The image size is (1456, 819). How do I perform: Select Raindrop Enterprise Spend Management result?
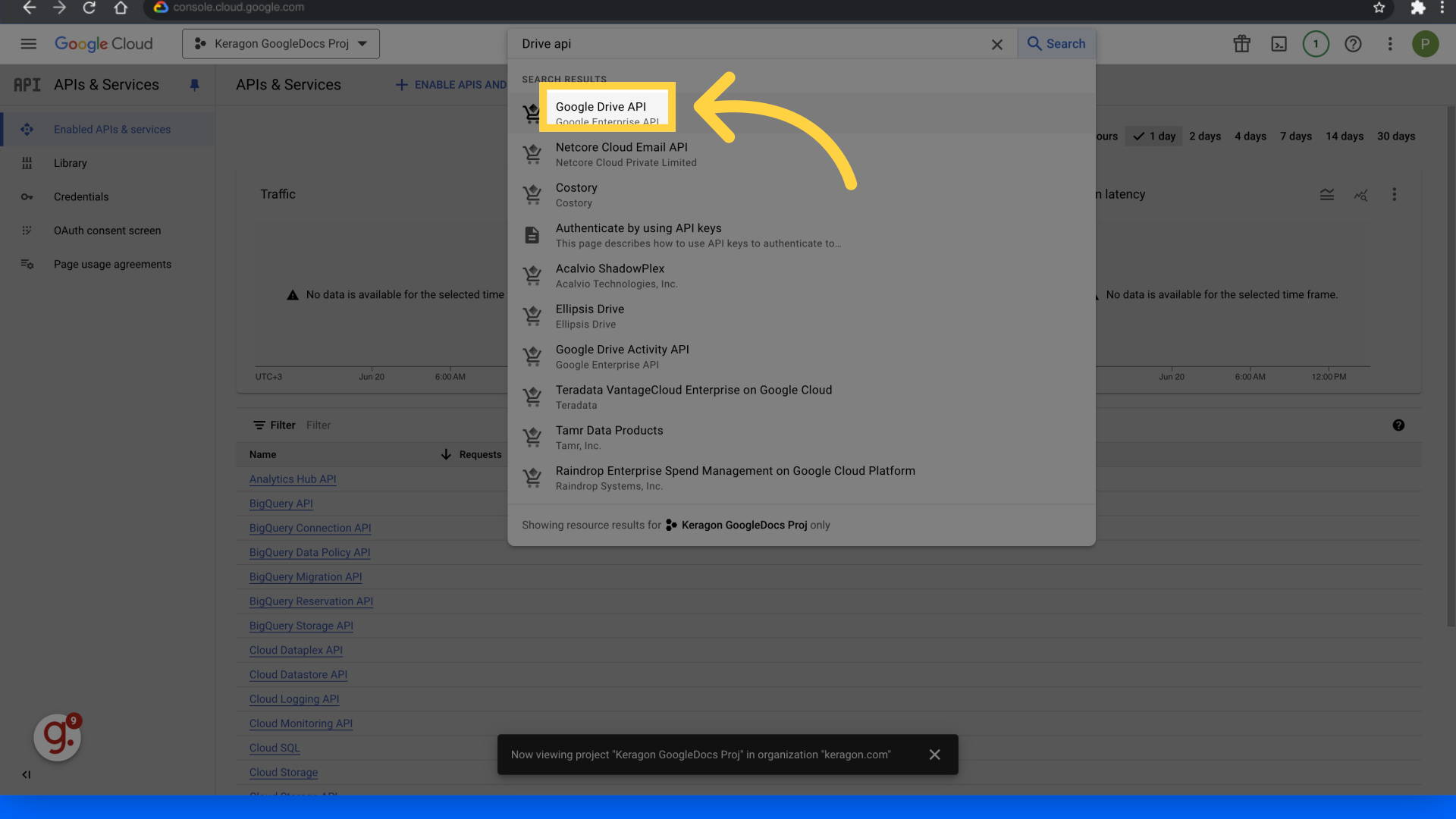[801, 478]
